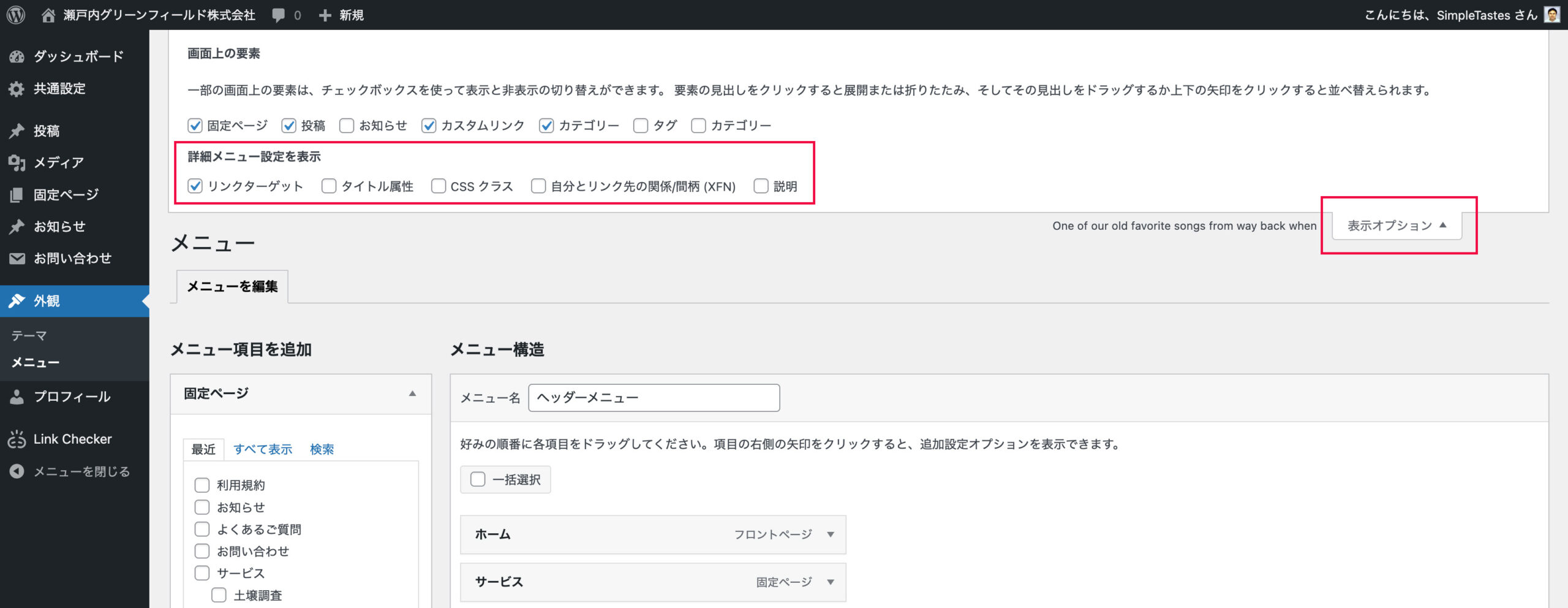Screen dimensions: 1568x608
Task: Check the よくあるご質問 page checkbox
Action: click(202, 529)
